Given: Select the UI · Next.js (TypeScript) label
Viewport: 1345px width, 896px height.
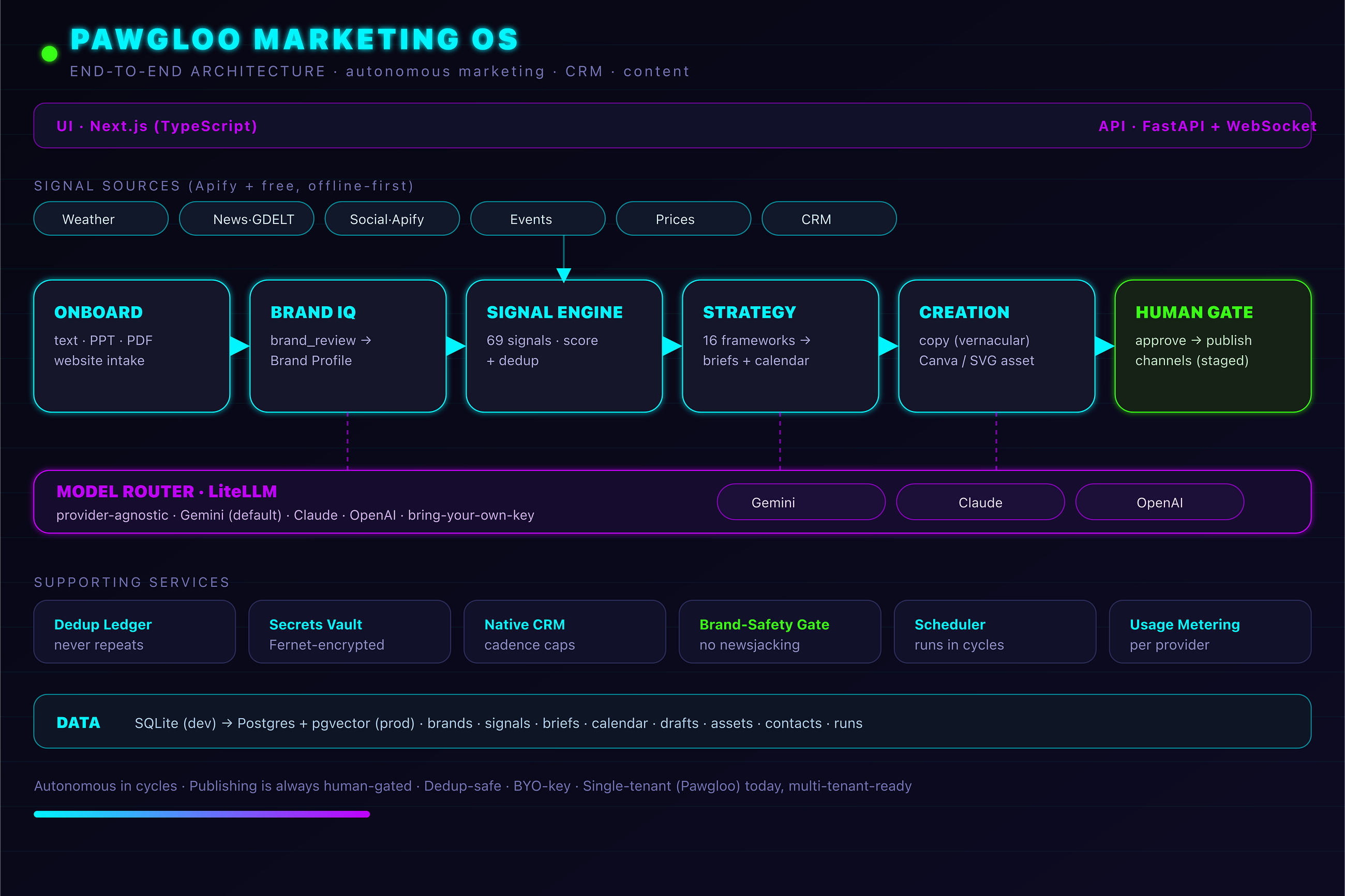Looking at the screenshot, I should [157, 126].
